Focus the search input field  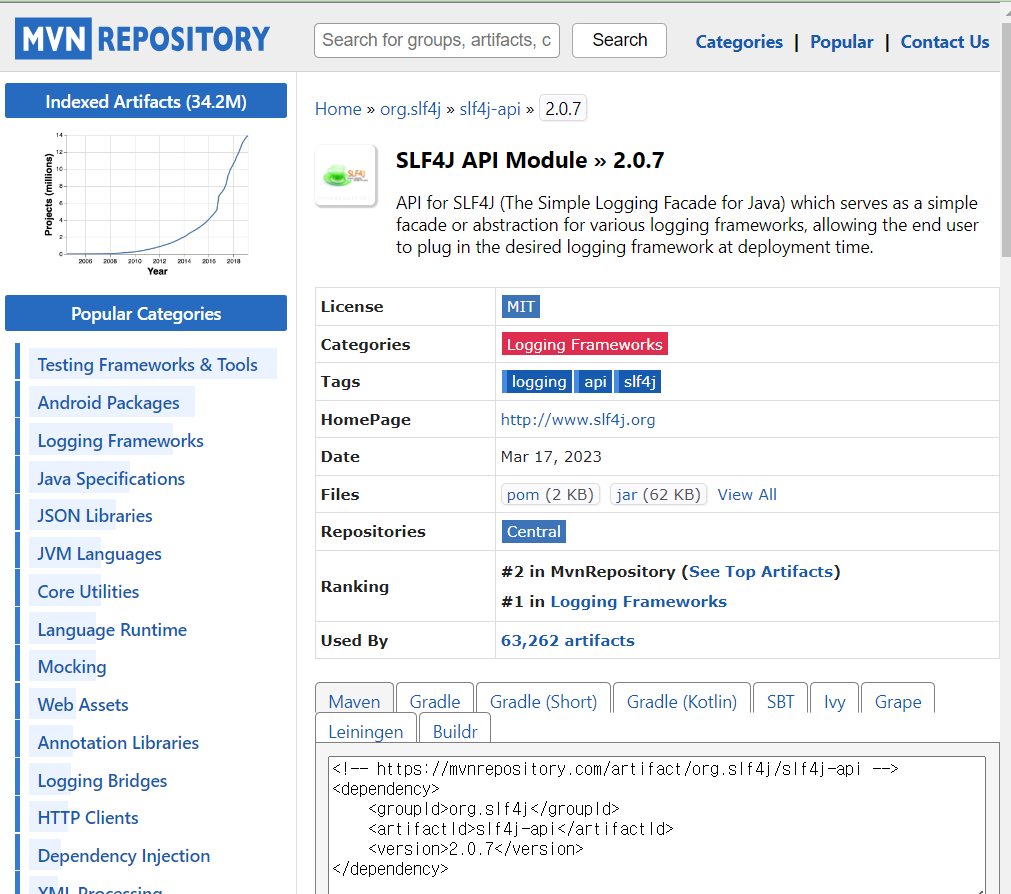[x=437, y=41]
